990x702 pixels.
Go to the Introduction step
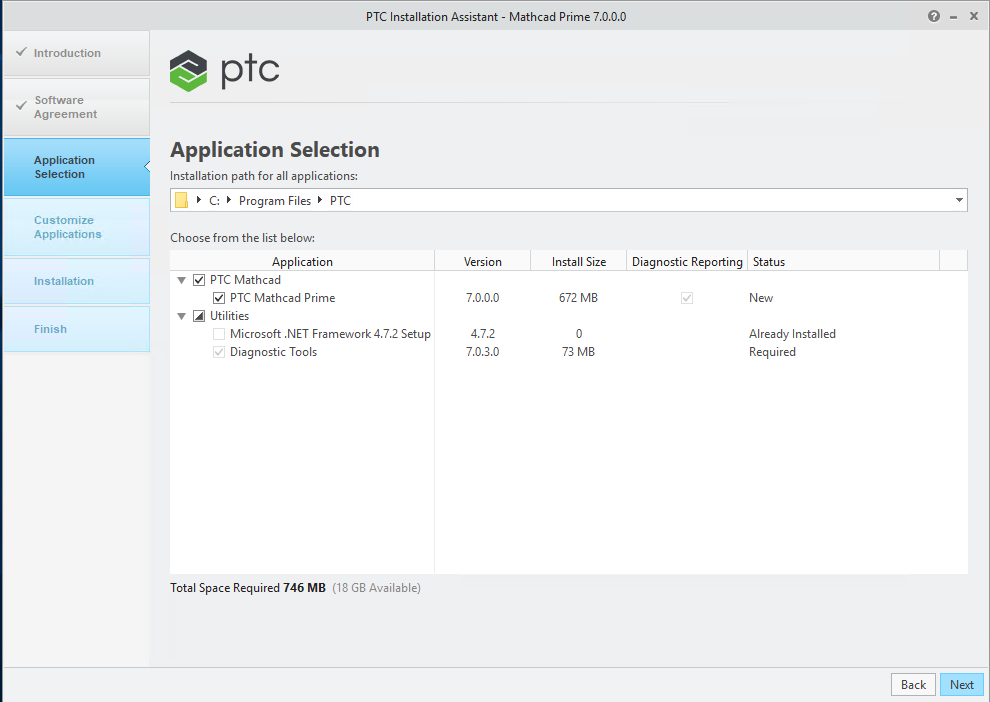tap(76, 53)
